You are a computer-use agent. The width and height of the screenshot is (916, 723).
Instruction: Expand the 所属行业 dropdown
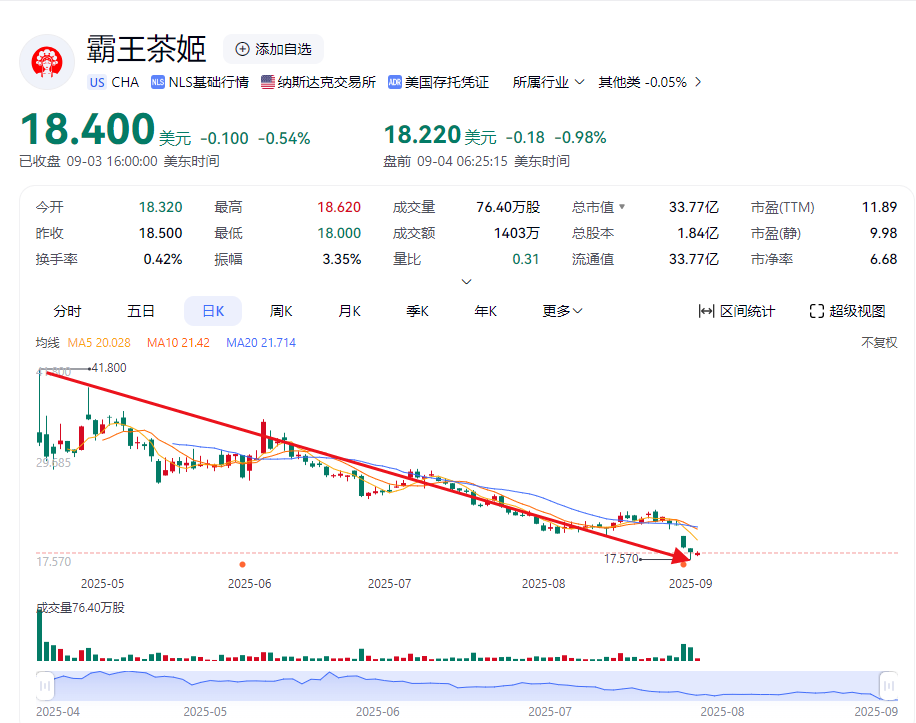click(x=549, y=82)
